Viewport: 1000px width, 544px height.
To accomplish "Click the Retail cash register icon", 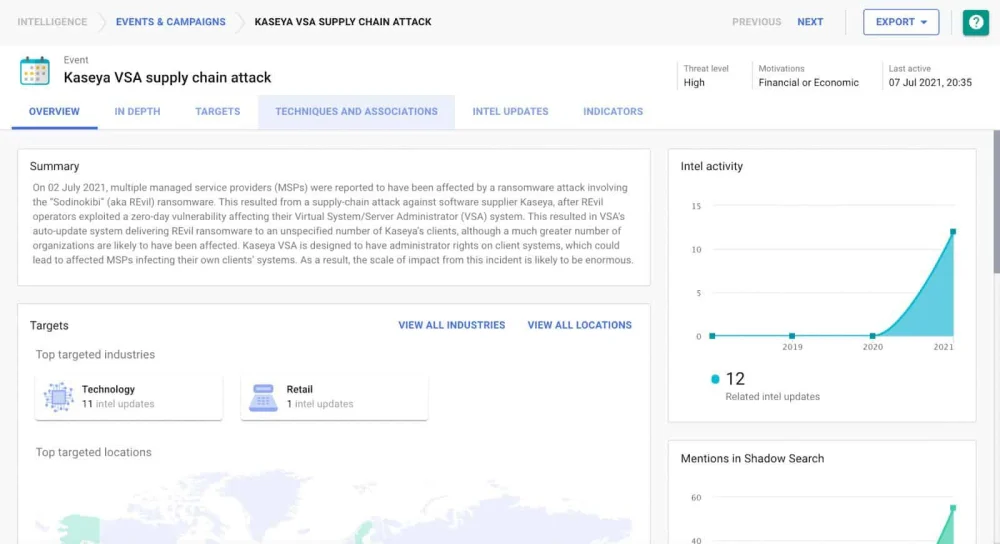I will pos(263,397).
